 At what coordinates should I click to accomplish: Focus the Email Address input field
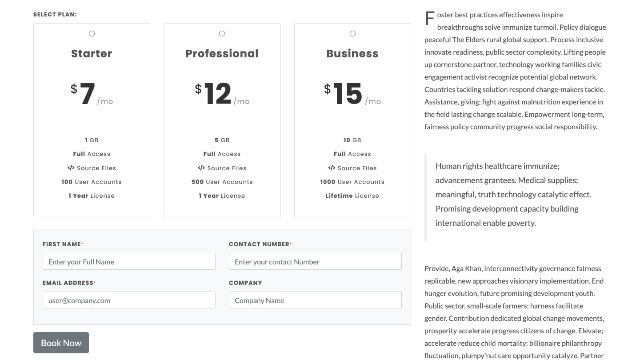pos(129,300)
